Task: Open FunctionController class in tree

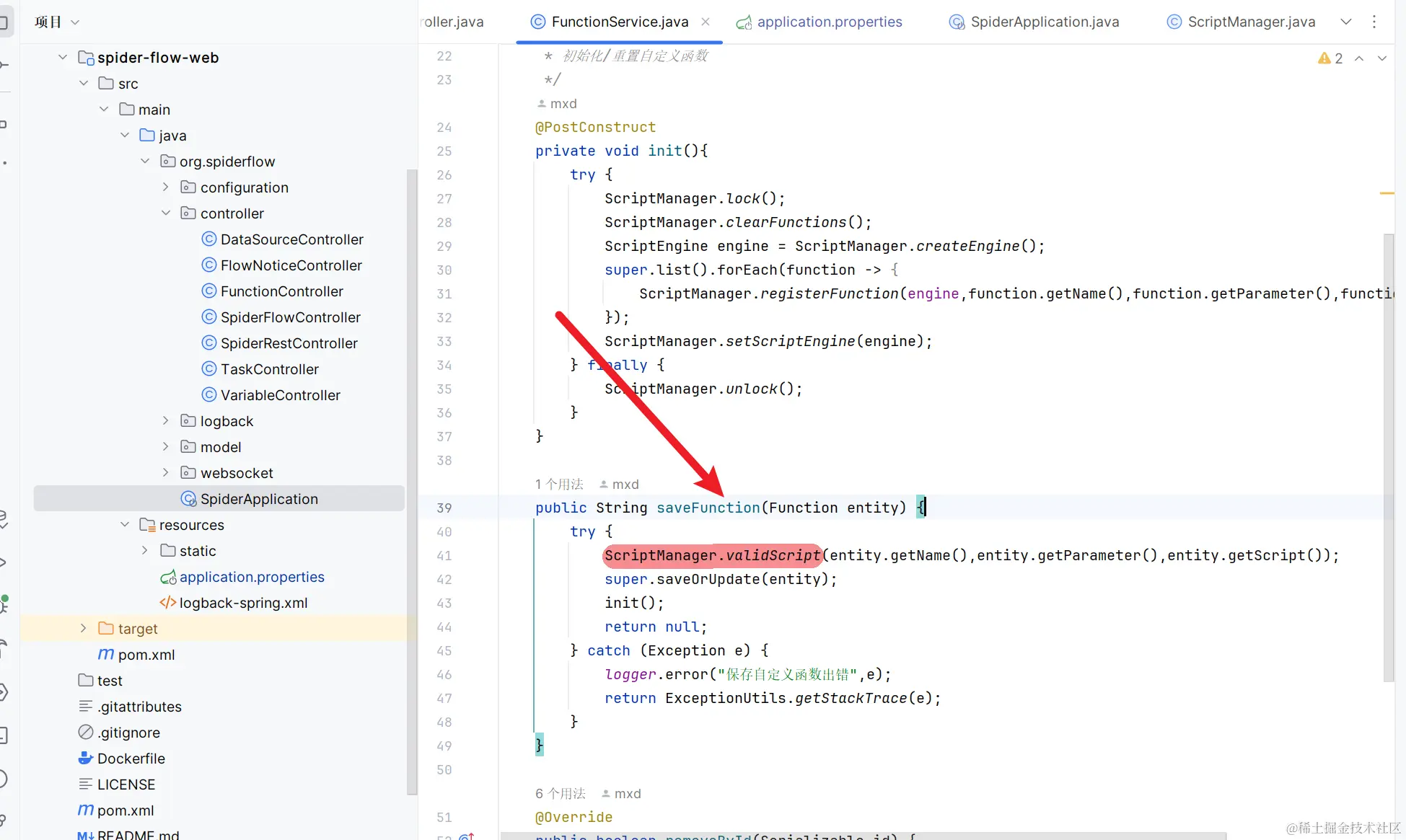Action: (x=281, y=291)
